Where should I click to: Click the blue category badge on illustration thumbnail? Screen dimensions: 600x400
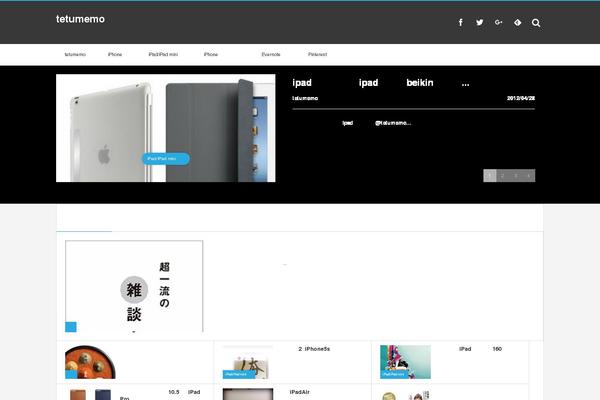coord(394,374)
